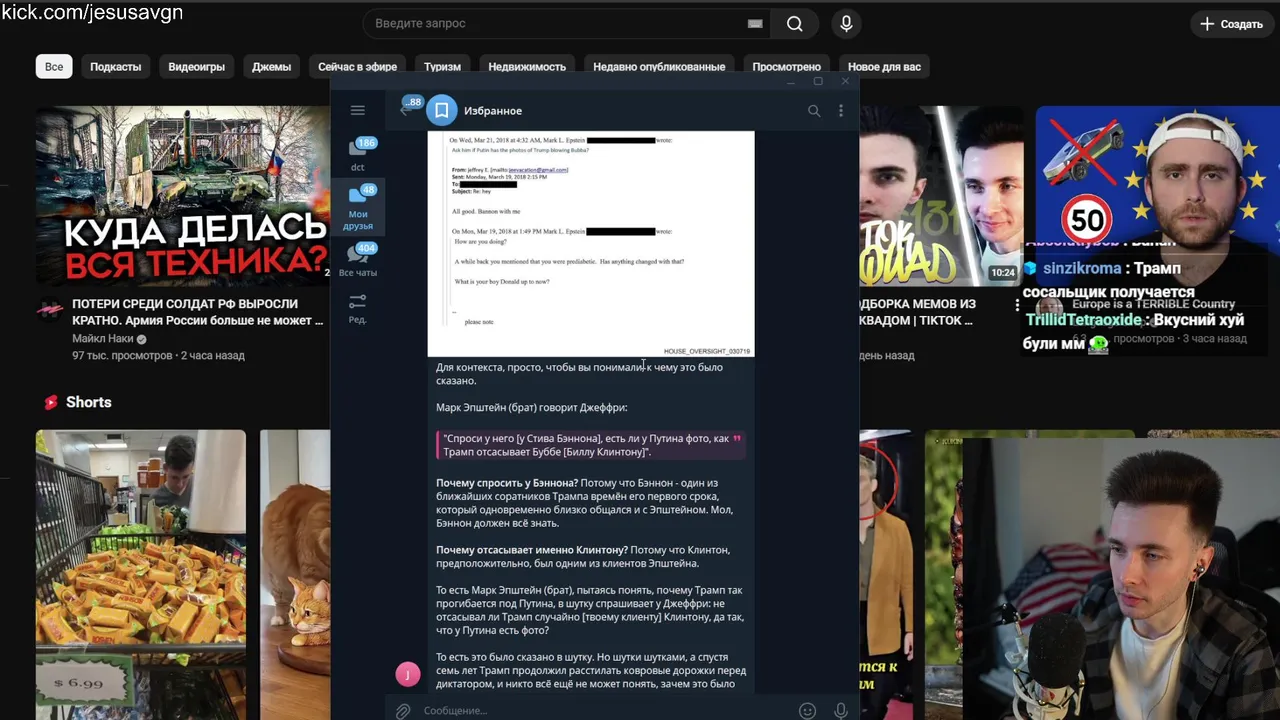Minimize the Telegram window
This screenshot has height=720, width=1280.
(791, 81)
